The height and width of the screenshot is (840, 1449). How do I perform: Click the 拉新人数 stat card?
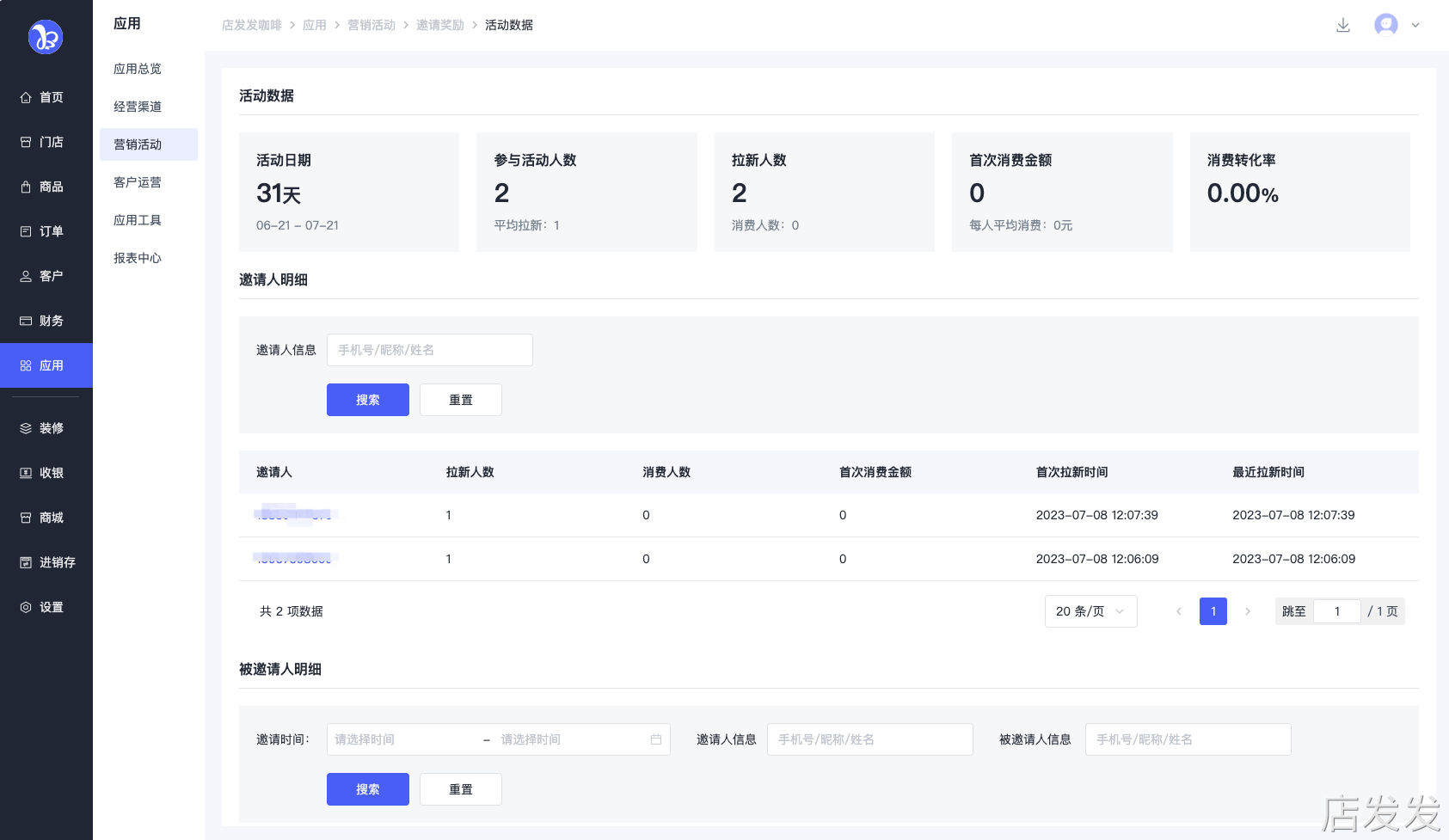pyautogui.click(x=825, y=192)
